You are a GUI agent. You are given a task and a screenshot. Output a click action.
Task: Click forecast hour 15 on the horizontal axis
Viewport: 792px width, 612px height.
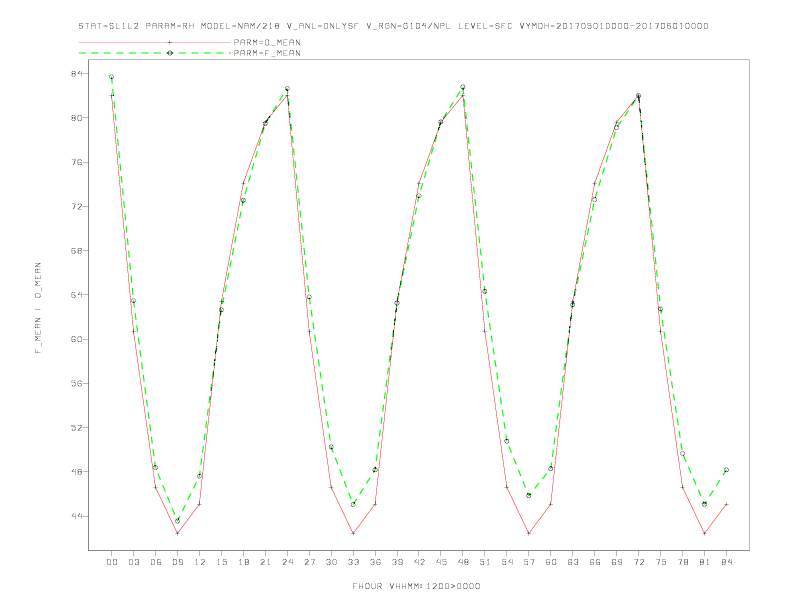pyautogui.click(x=221, y=562)
